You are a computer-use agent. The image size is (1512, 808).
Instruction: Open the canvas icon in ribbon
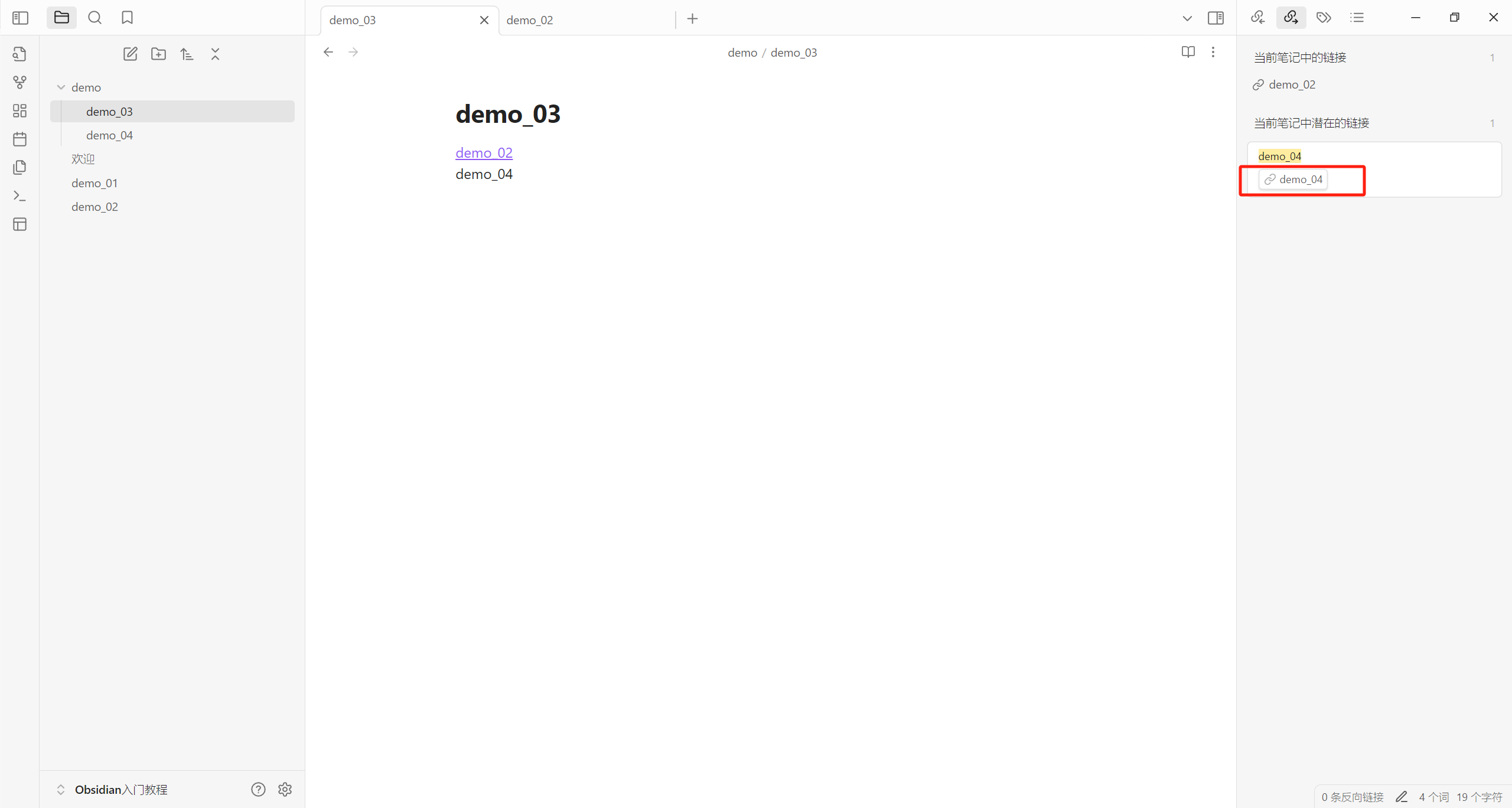(19, 110)
